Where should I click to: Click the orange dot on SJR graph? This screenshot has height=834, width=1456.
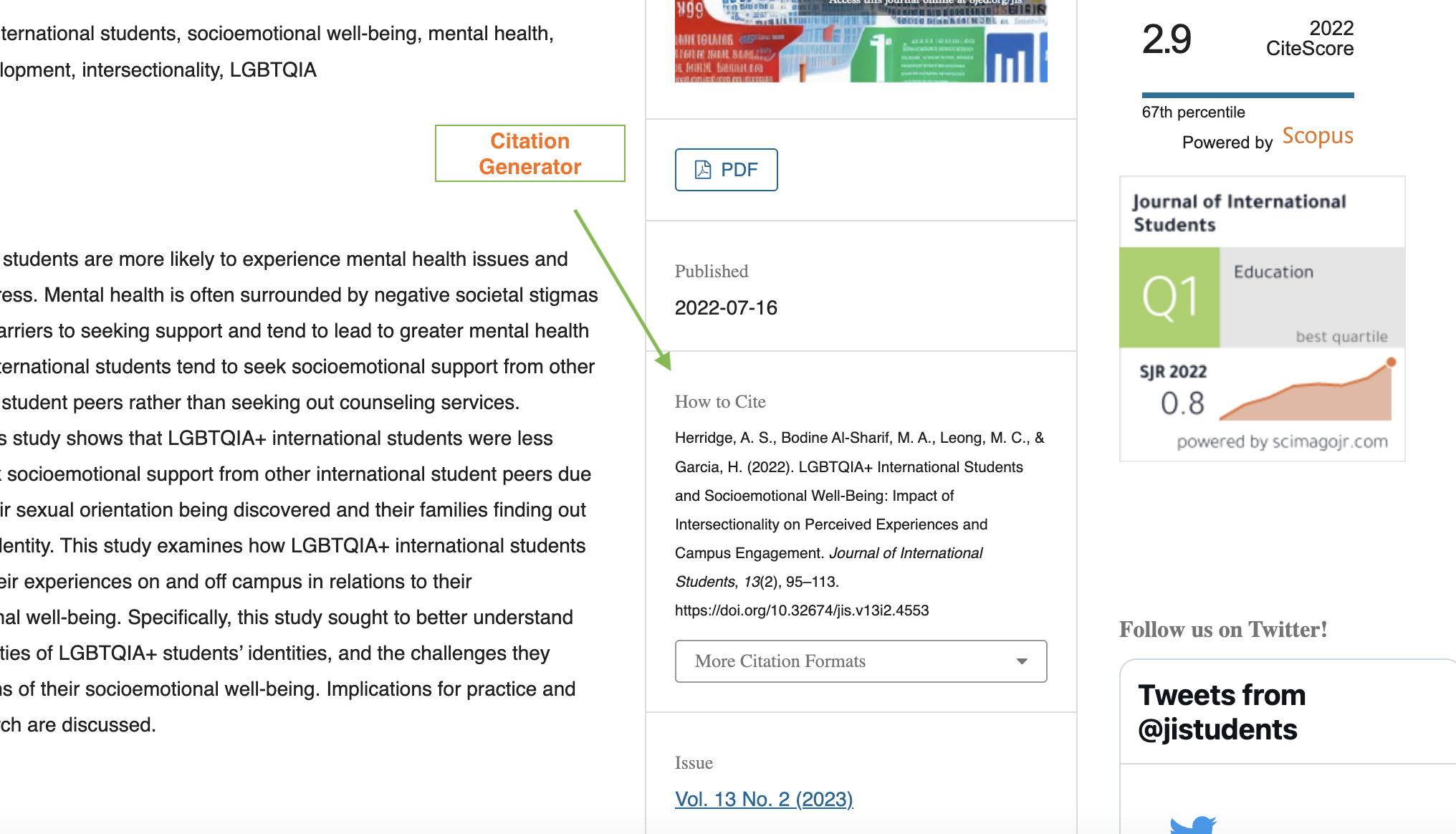point(1391,362)
